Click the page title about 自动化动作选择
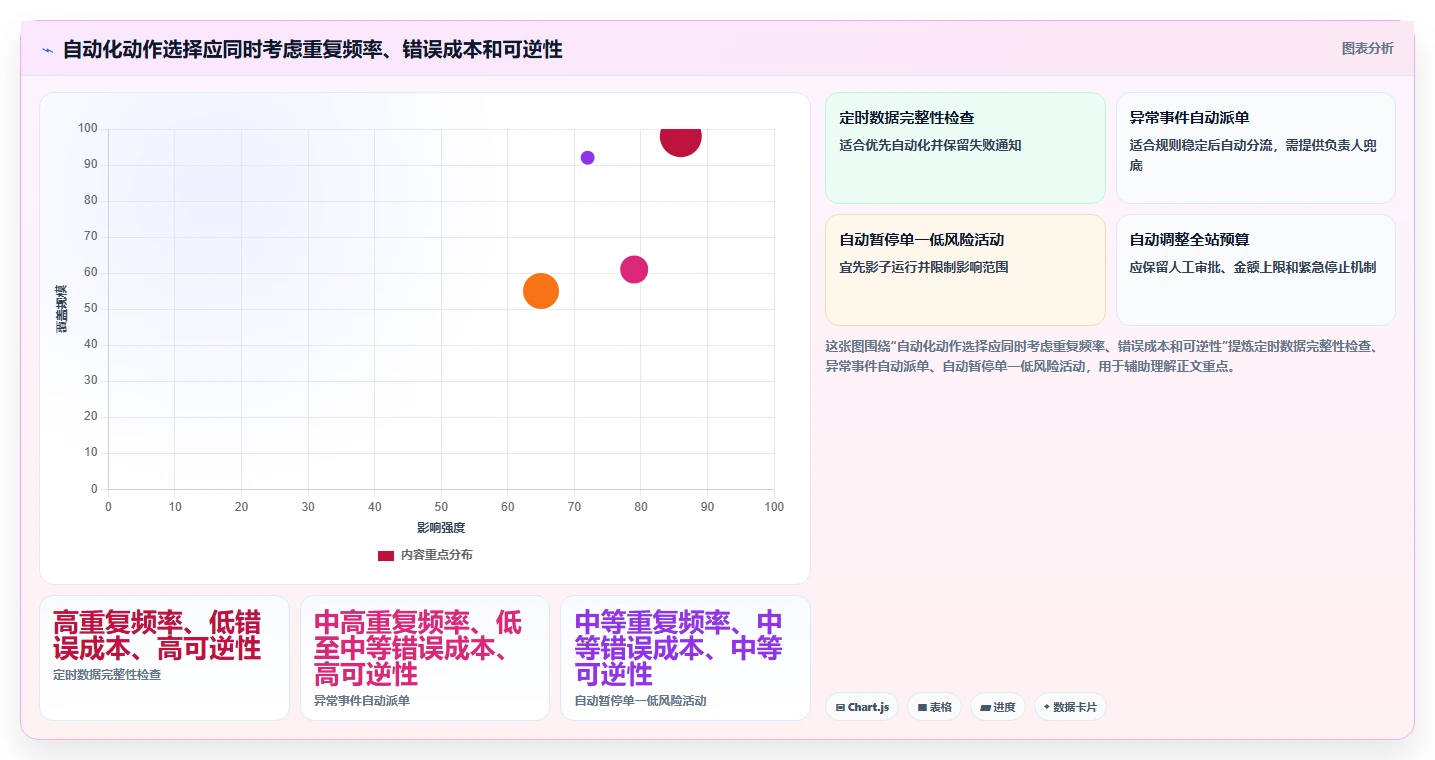The height and width of the screenshot is (760, 1435). pyautogui.click(x=312, y=50)
